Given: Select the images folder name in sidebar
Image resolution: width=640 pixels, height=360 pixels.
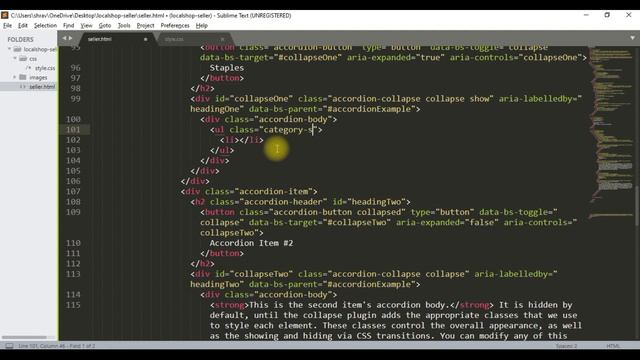Looking at the screenshot, I should (38, 77).
